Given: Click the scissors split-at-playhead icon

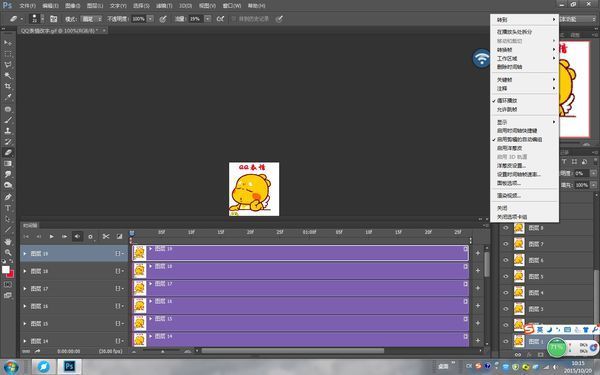Looking at the screenshot, I should [106, 236].
